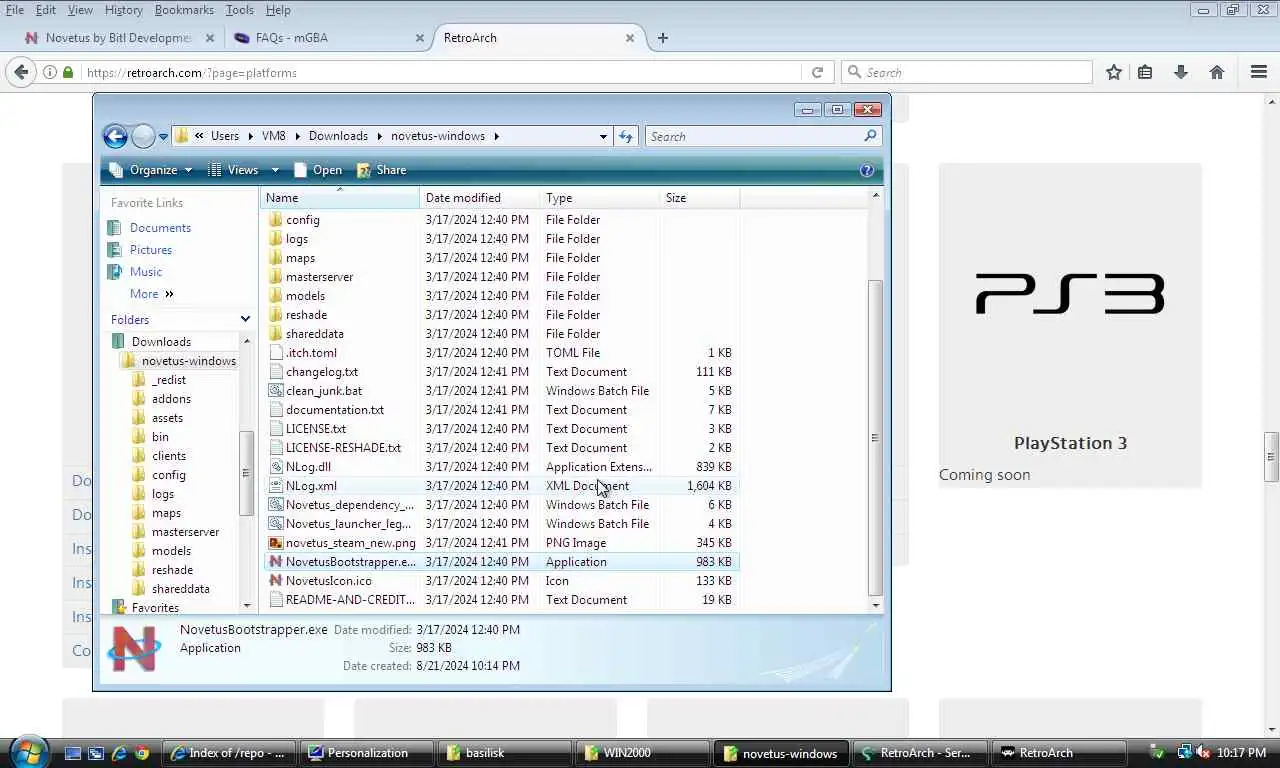Screen dimensions: 1280x768
Task: Sort by Date modified column header
Action: point(480,198)
